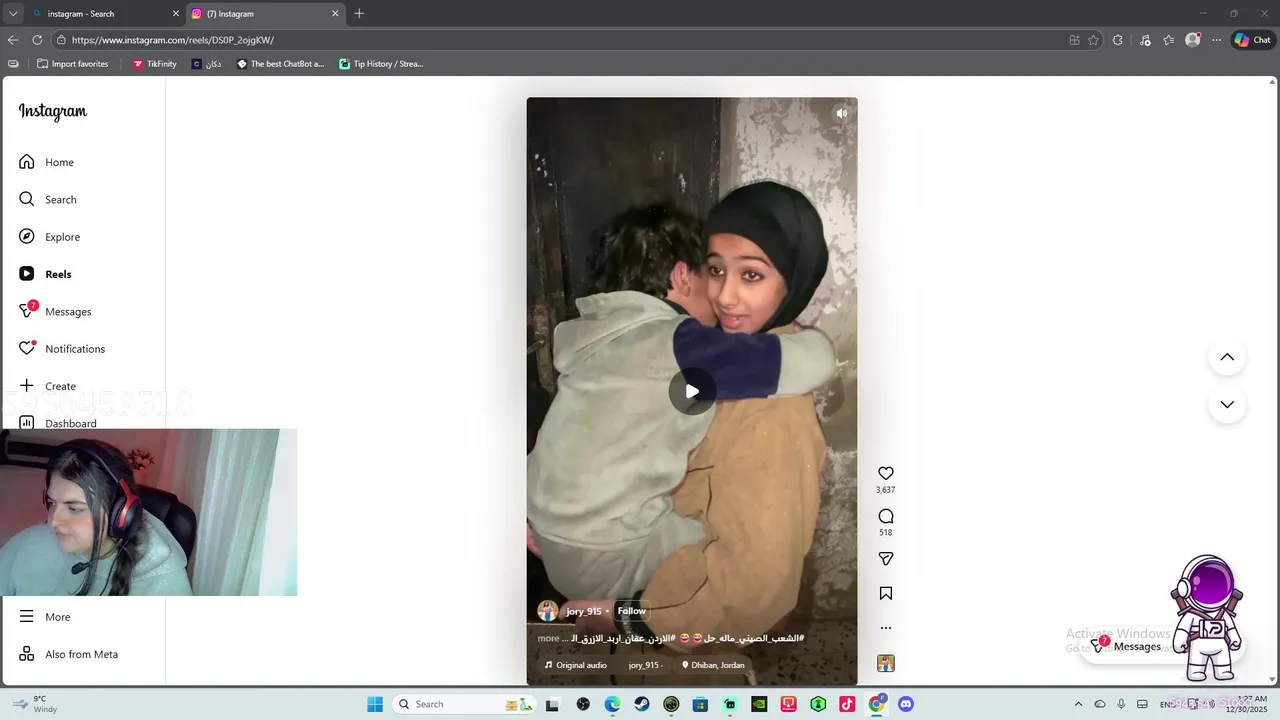Click jory_915 profile picture on reel
This screenshot has width=1280, height=720.
click(x=547, y=611)
